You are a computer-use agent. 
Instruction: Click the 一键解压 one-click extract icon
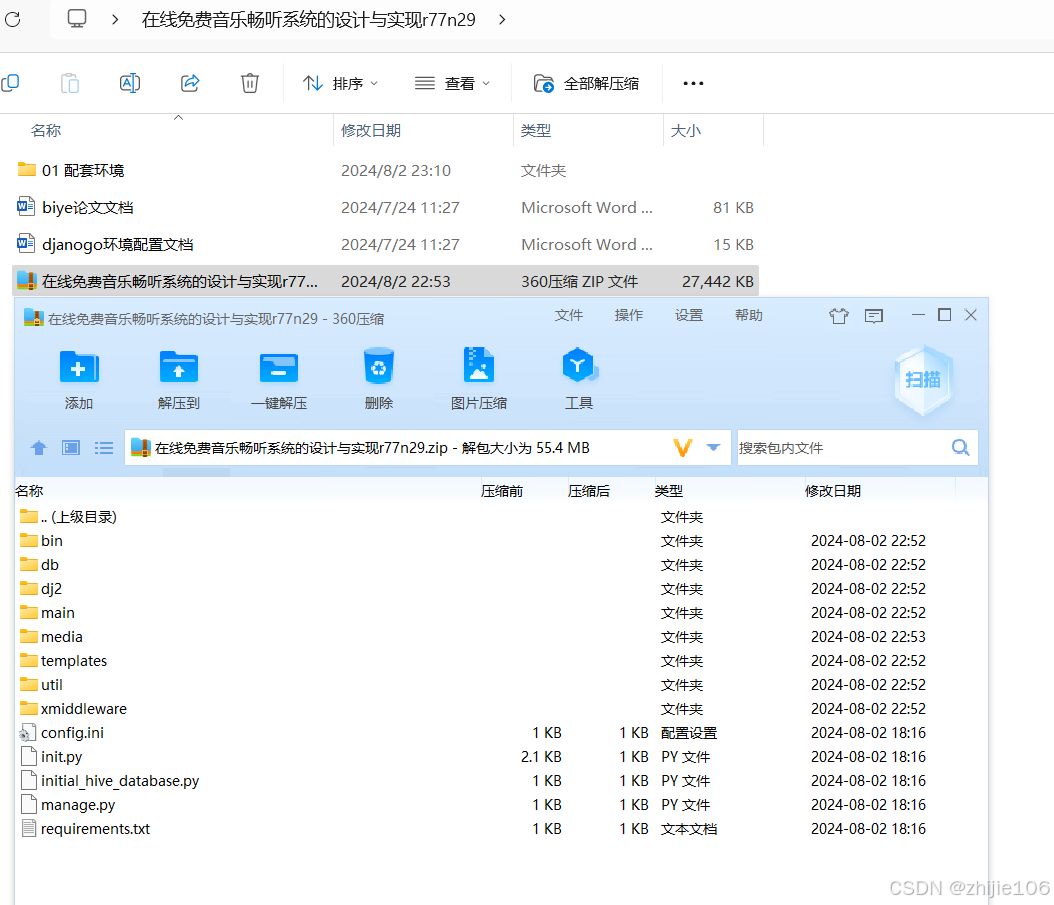click(x=278, y=378)
